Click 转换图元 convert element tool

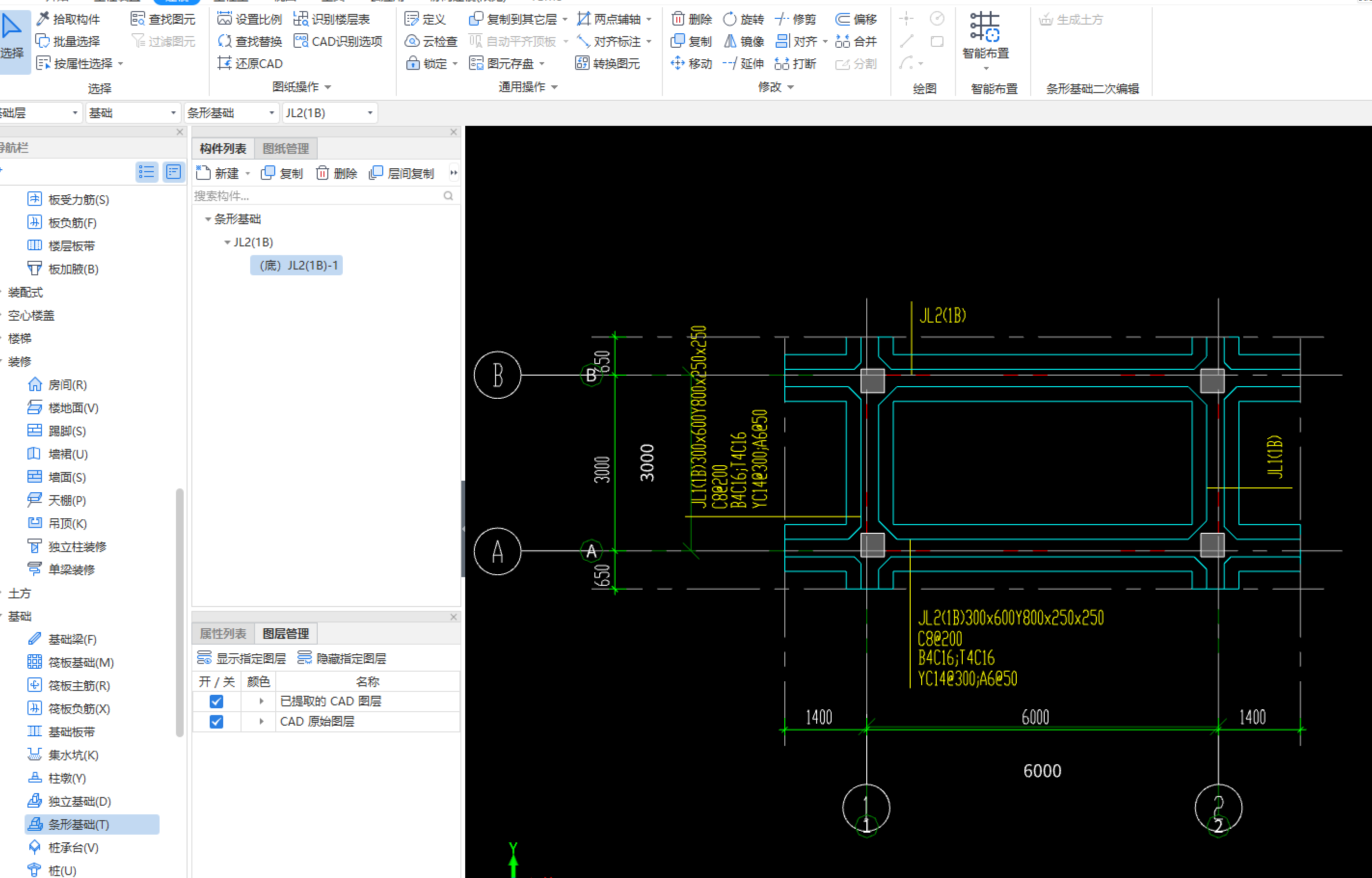(x=607, y=63)
